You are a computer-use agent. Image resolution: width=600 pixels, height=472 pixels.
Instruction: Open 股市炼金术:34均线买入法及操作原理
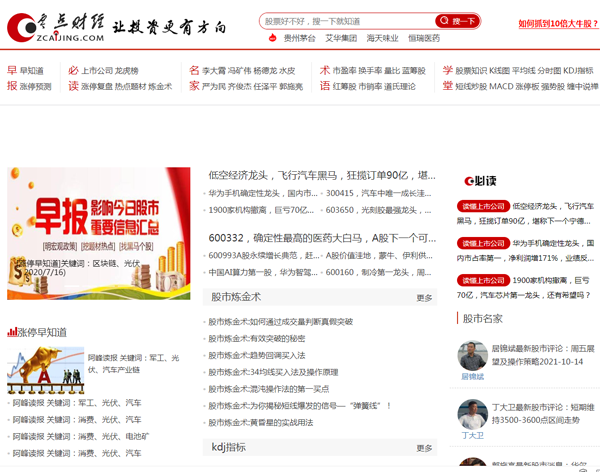tap(273, 372)
